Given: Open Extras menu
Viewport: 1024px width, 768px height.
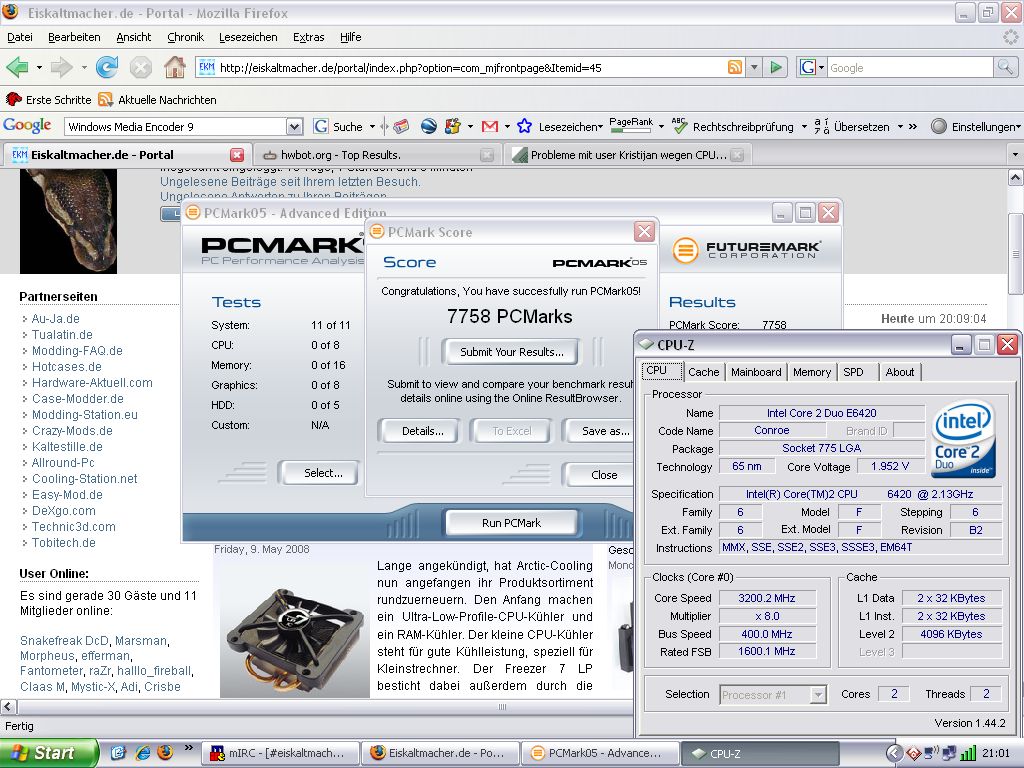Looking at the screenshot, I should click(x=308, y=37).
